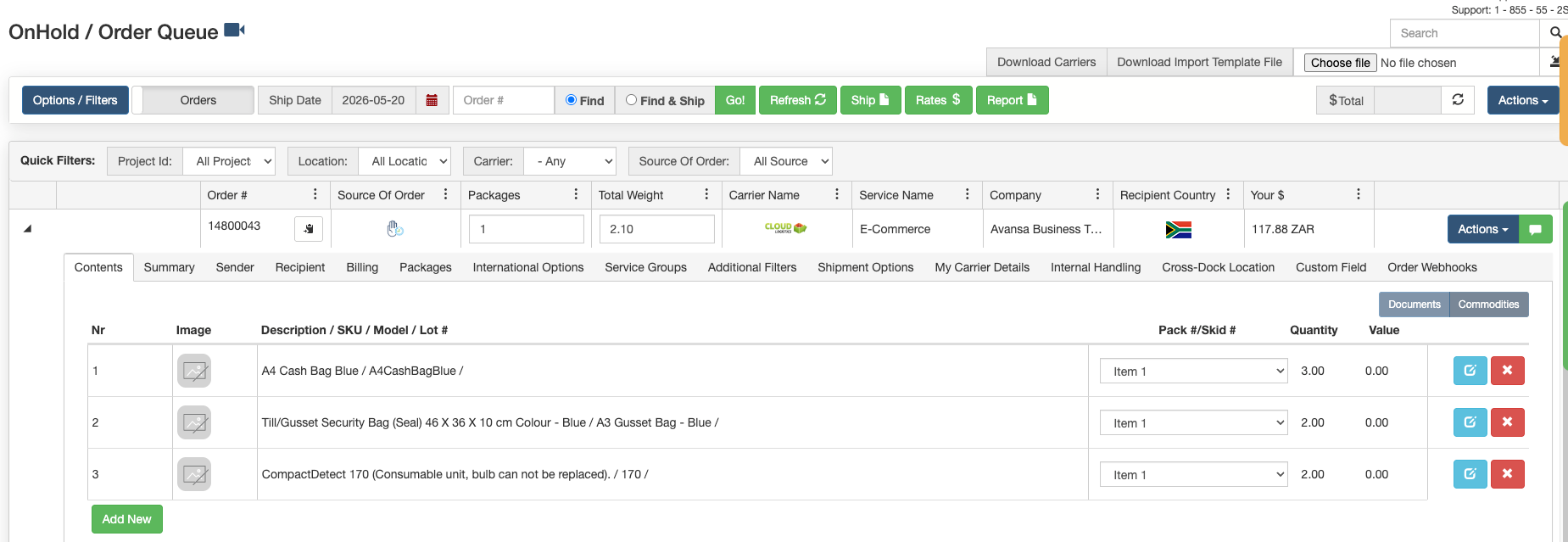Open the Order Webhooks tab
The width and height of the screenshot is (1568, 542).
click(1432, 267)
